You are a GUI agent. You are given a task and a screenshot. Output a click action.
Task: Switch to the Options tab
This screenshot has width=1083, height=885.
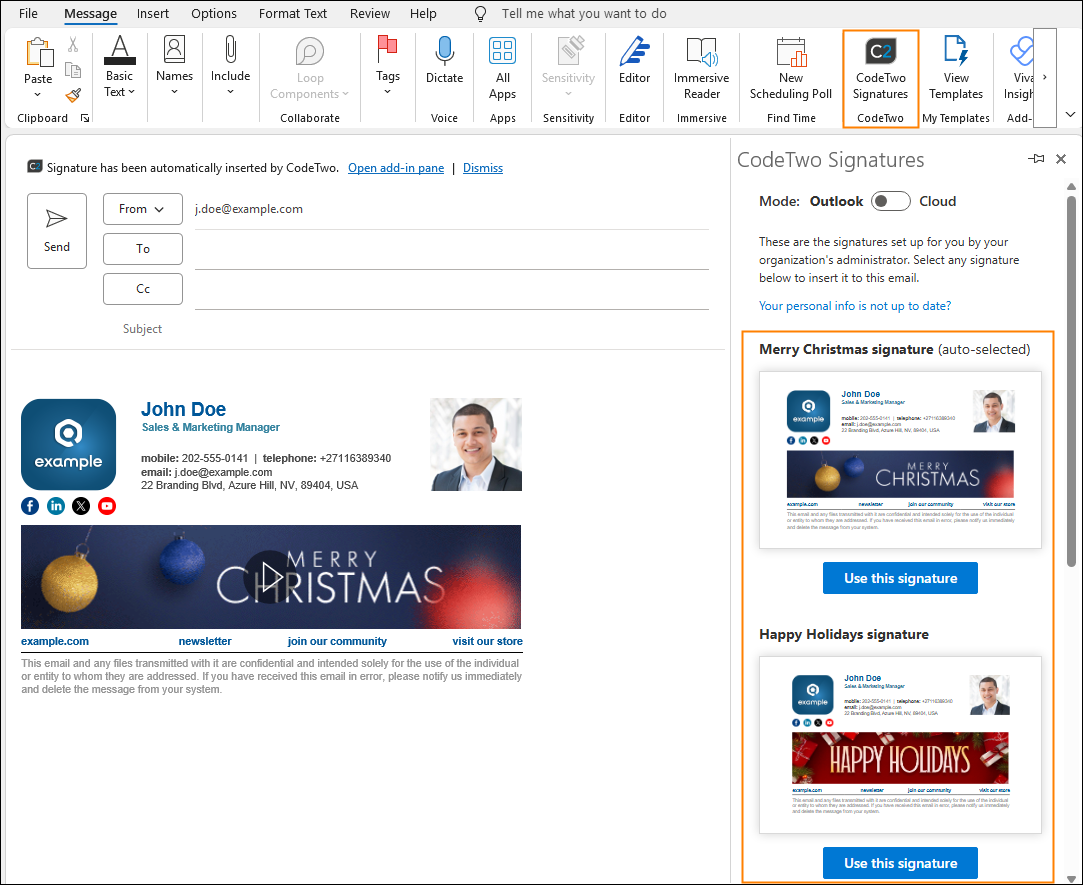tap(213, 13)
